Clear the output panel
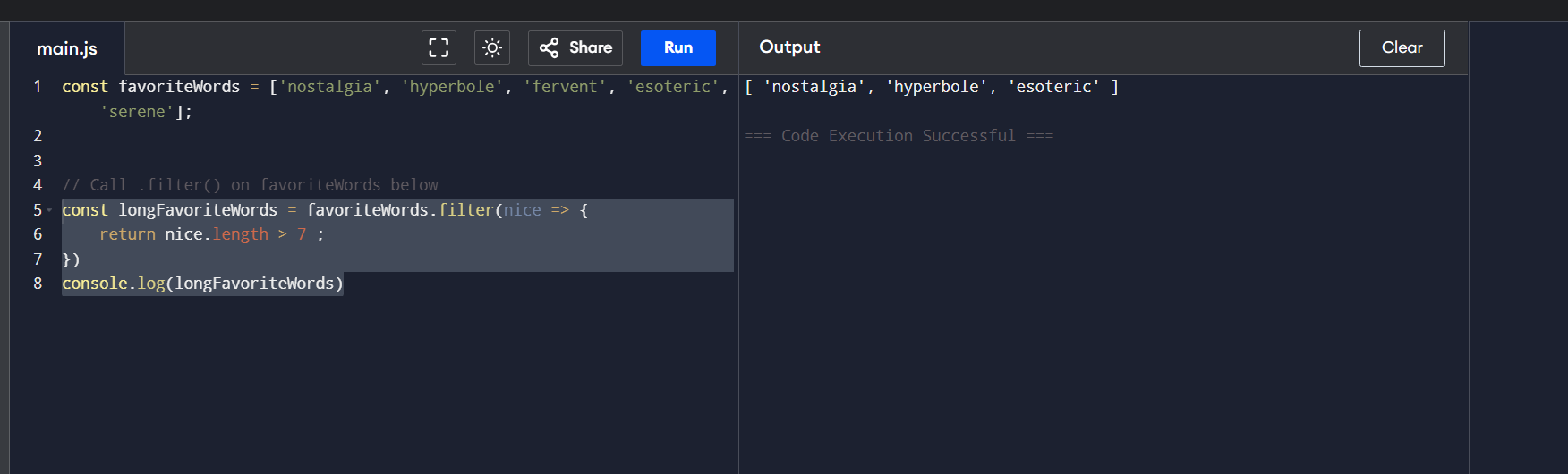Screen dimensions: 1568x474 click(x=1402, y=48)
